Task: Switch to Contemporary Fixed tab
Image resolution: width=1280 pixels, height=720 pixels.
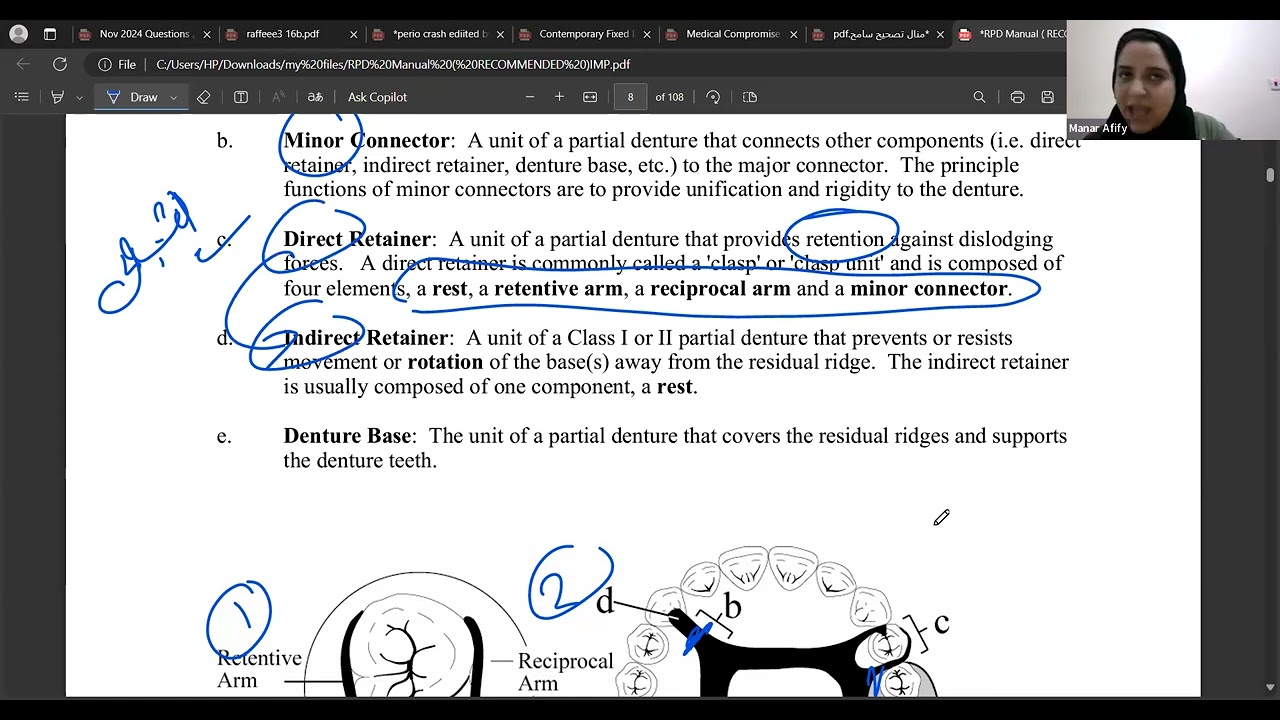Action: tap(584, 34)
